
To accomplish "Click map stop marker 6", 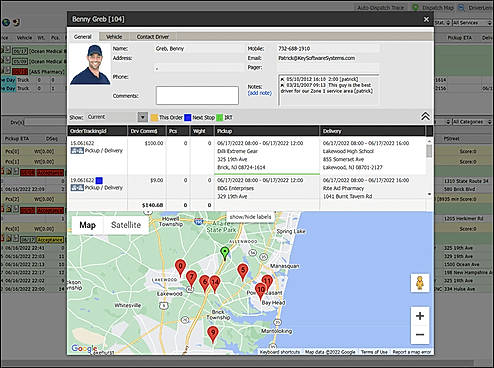I will (x=204, y=284).
